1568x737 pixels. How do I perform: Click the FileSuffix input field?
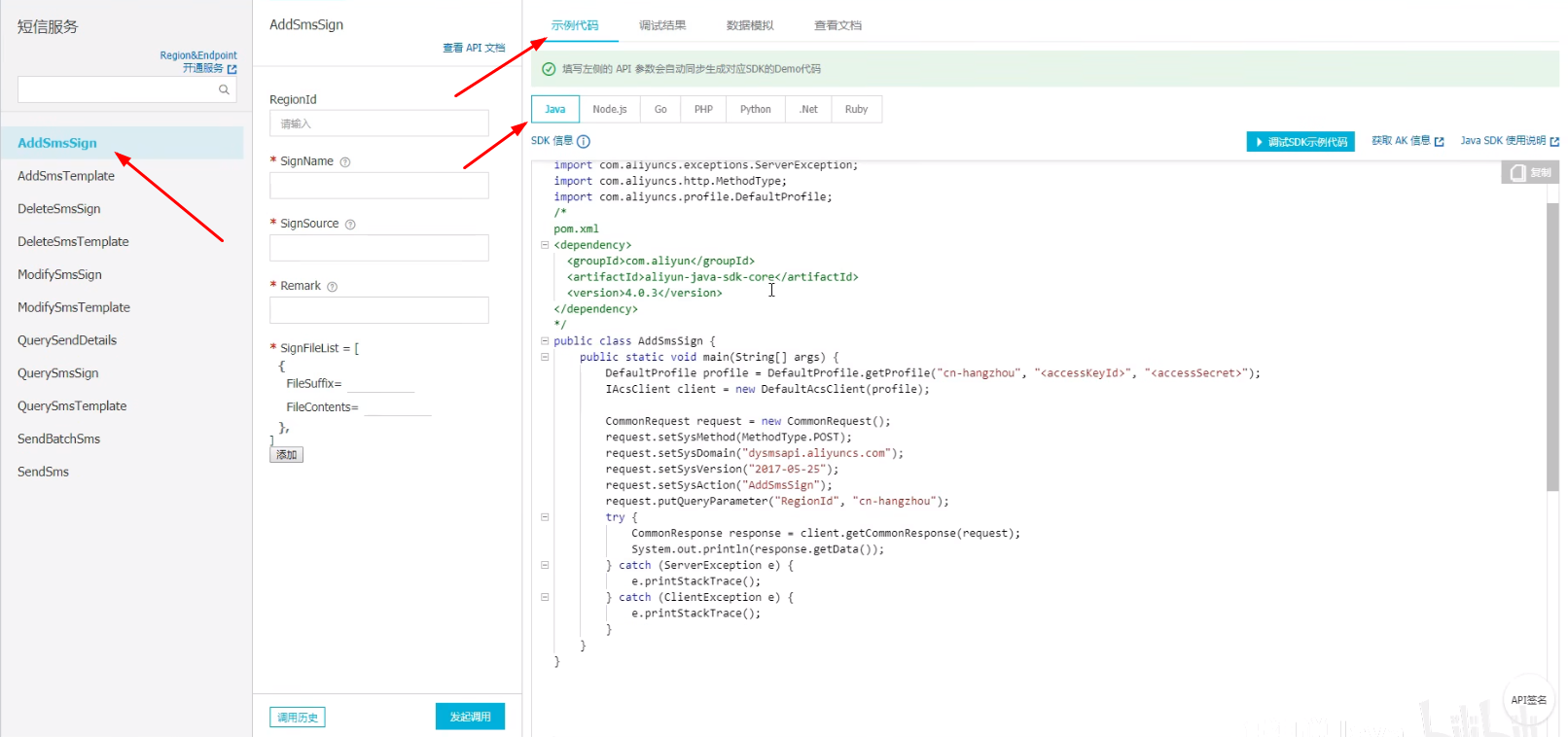click(x=381, y=384)
